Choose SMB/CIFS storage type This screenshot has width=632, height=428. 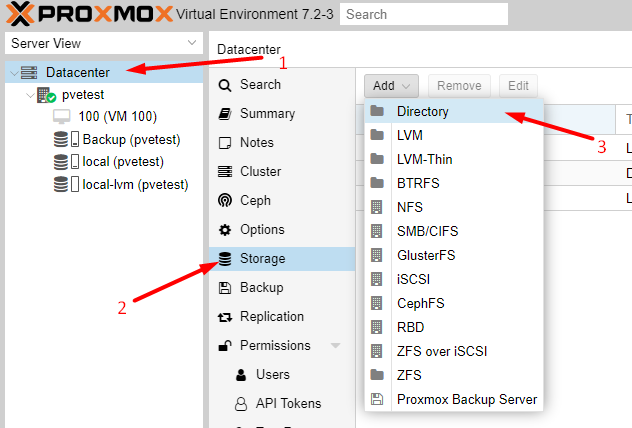[x=454, y=231]
